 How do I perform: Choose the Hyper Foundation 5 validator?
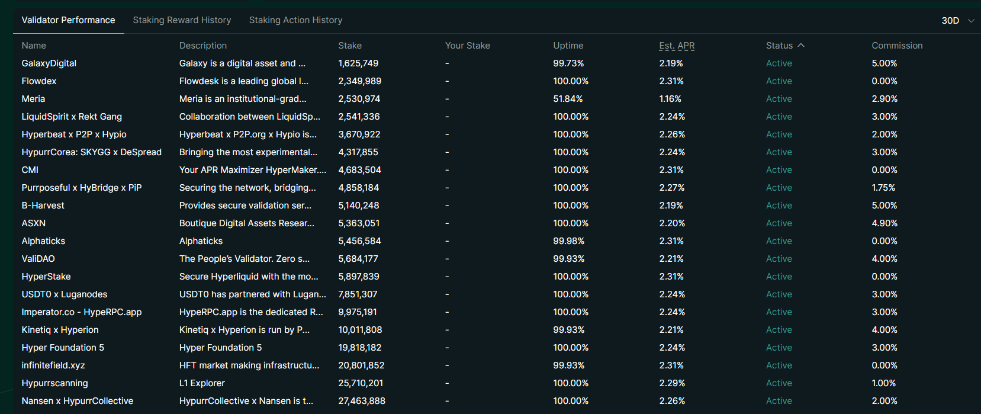click(x=62, y=347)
